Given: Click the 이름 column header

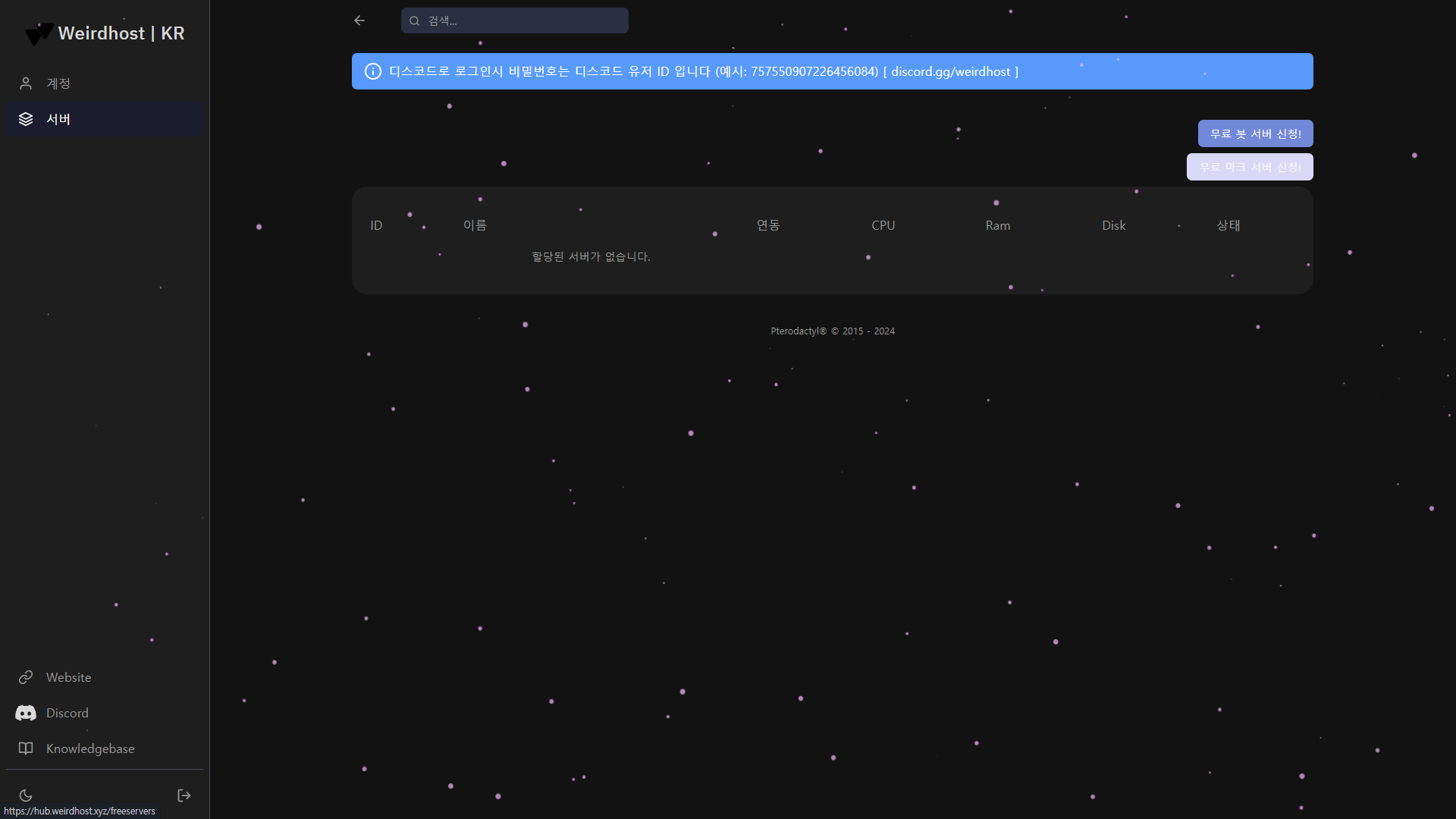Looking at the screenshot, I should (x=475, y=225).
